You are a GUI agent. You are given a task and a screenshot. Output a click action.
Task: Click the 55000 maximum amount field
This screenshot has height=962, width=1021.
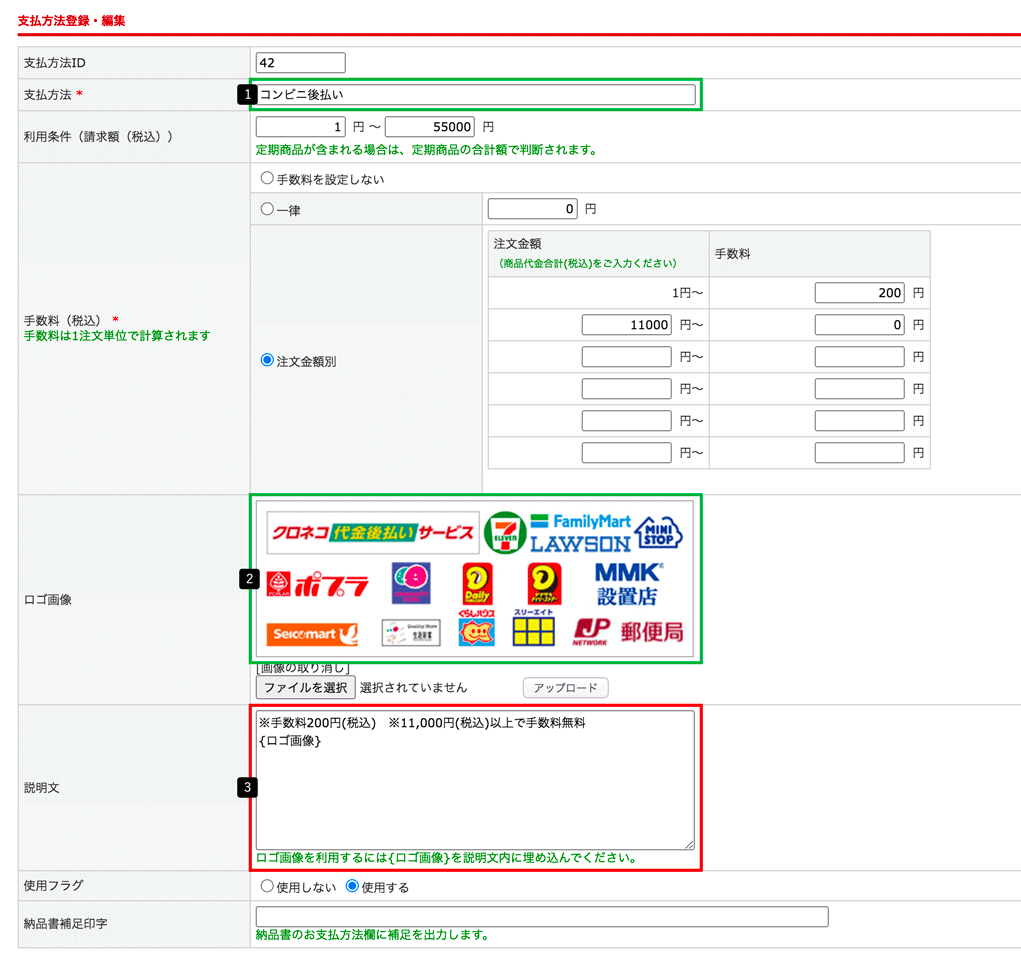click(x=429, y=127)
